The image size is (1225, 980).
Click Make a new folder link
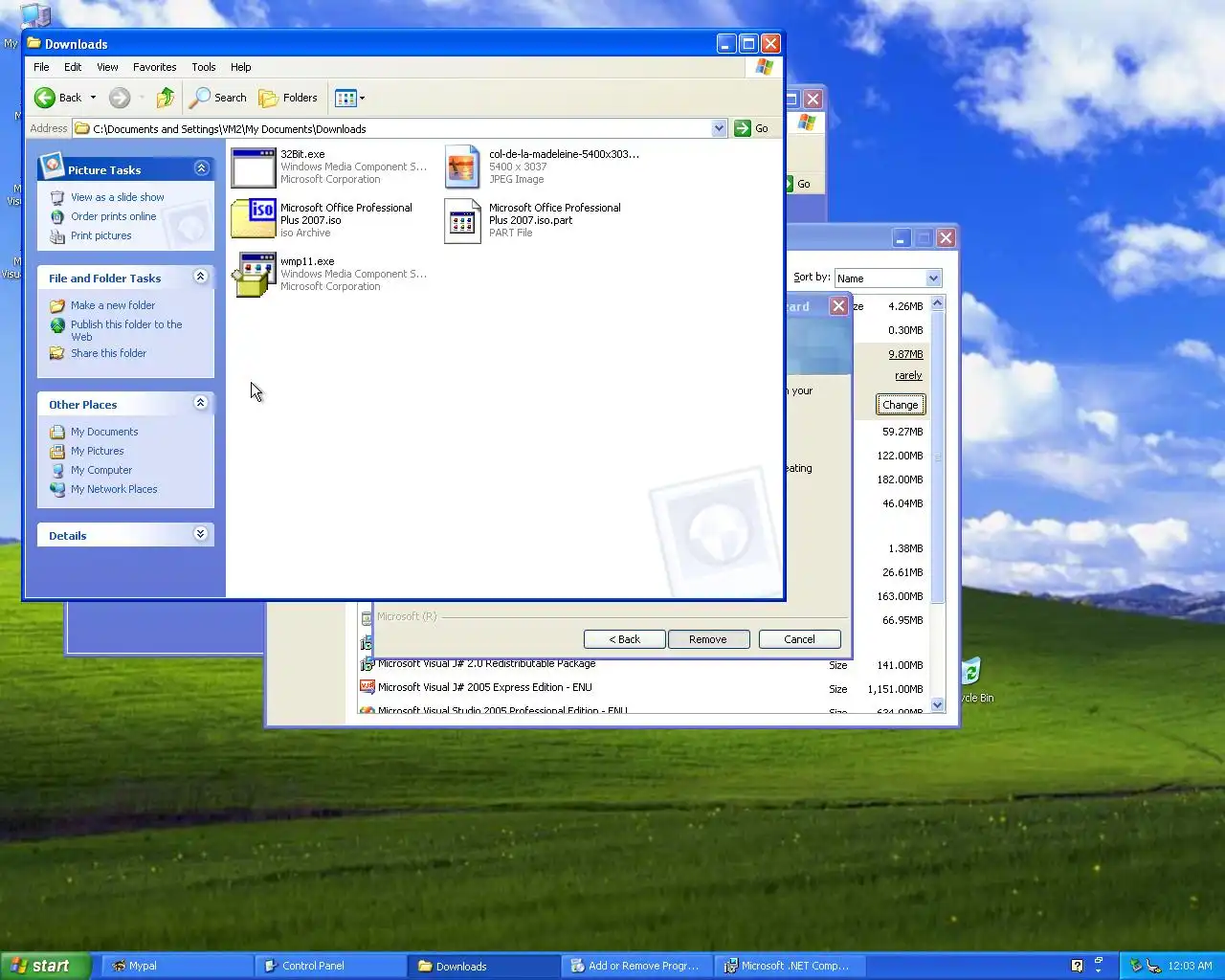coord(112,305)
